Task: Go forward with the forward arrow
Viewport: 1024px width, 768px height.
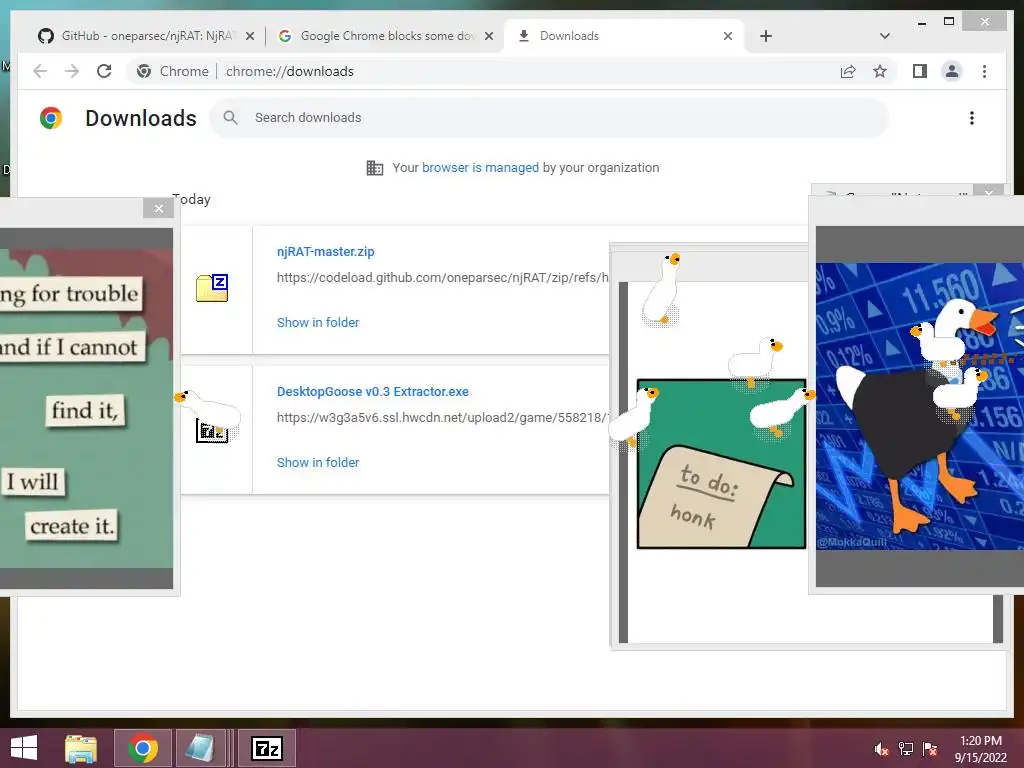Action: coord(72,71)
